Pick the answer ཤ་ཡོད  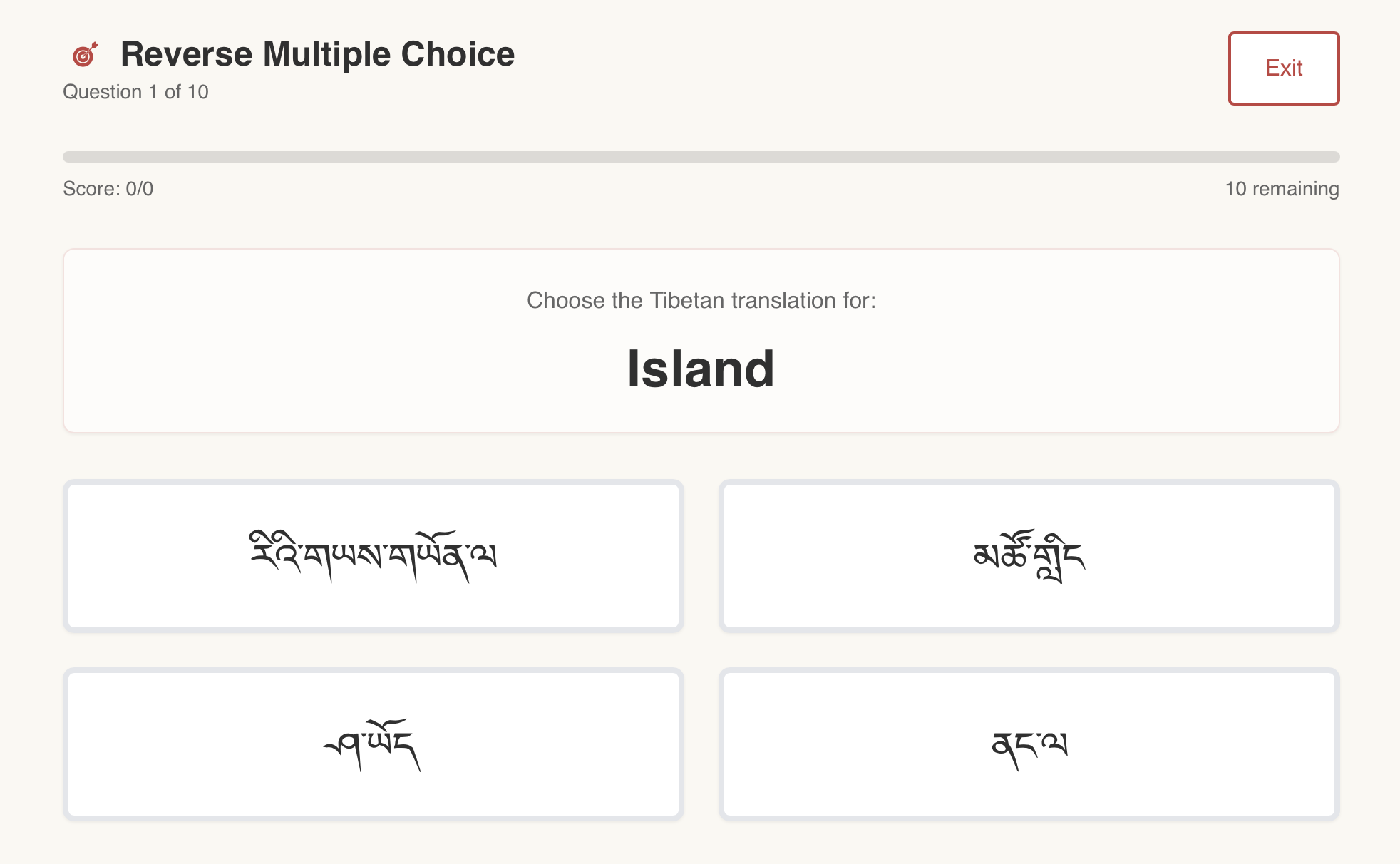373,744
